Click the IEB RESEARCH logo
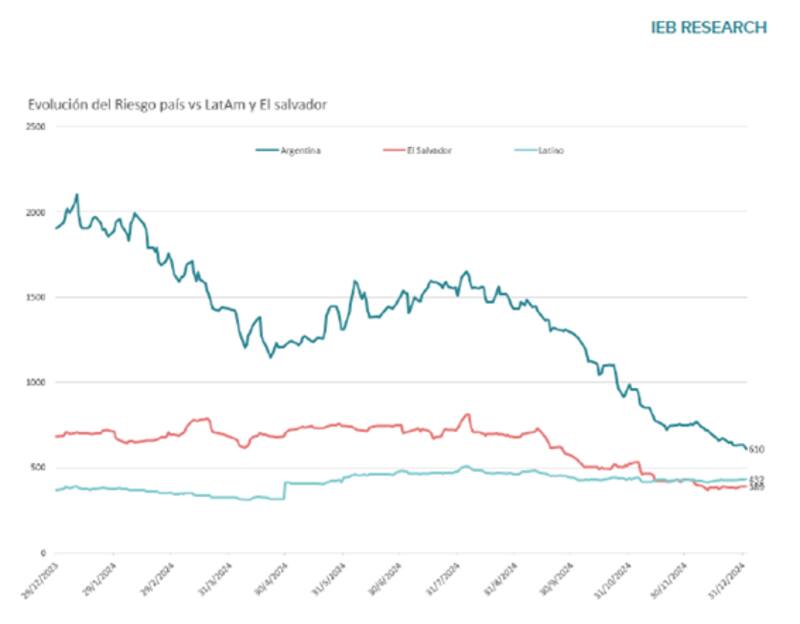Viewport: 800px width, 624px height. click(709, 27)
